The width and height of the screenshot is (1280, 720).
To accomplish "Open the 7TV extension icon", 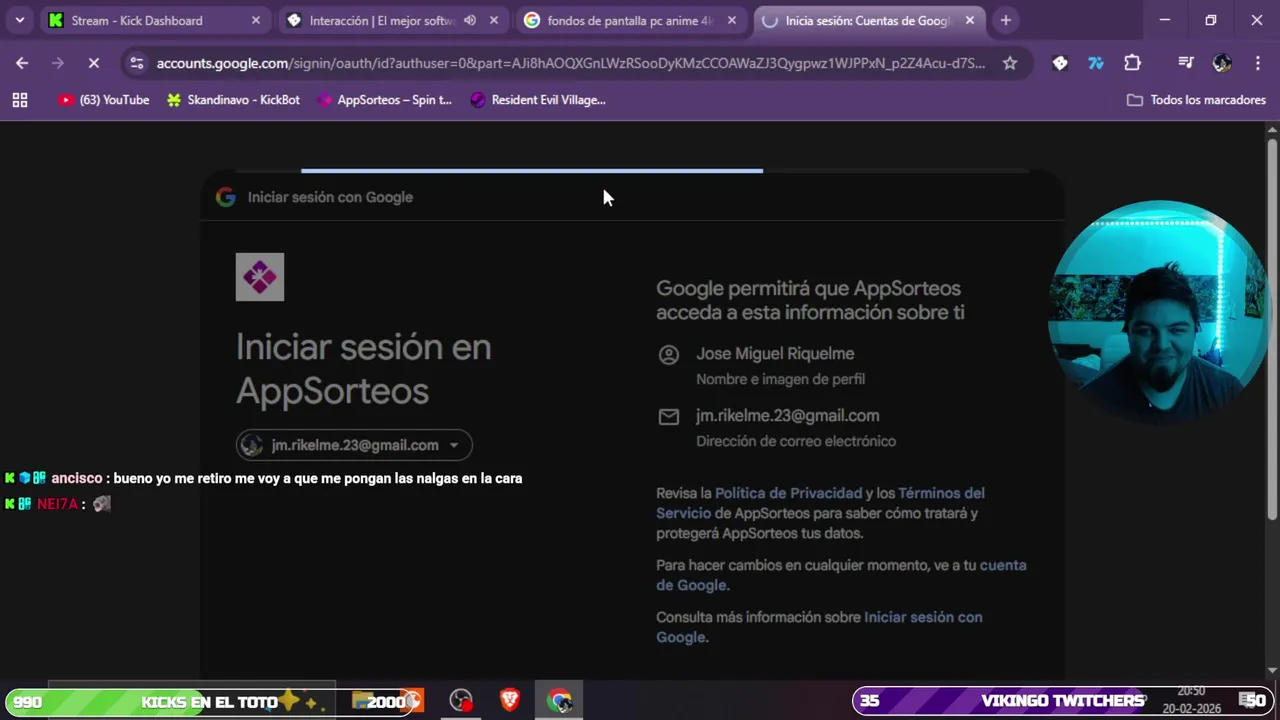I will pos(1096,63).
